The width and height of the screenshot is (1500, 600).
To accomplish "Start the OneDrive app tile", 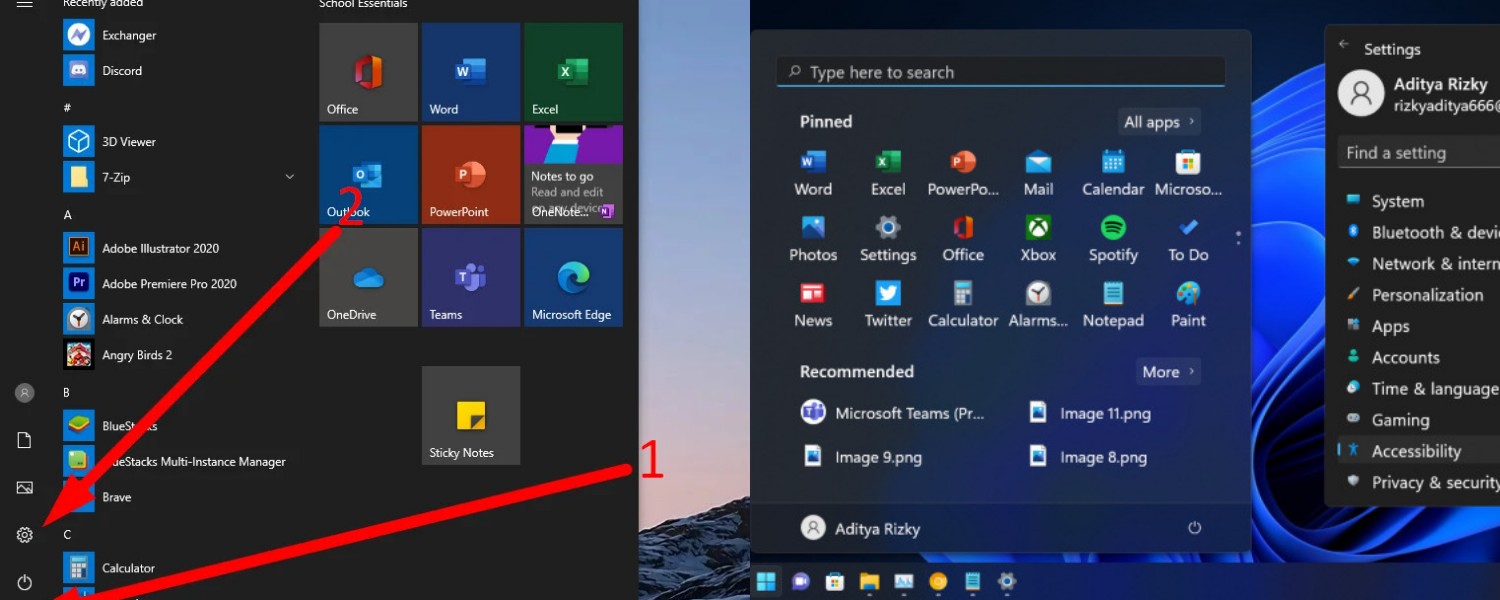I will tap(368, 277).
